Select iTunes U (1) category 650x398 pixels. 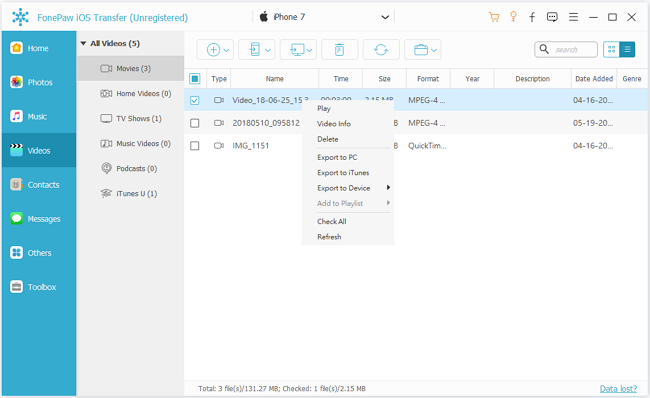[x=130, y=193]
